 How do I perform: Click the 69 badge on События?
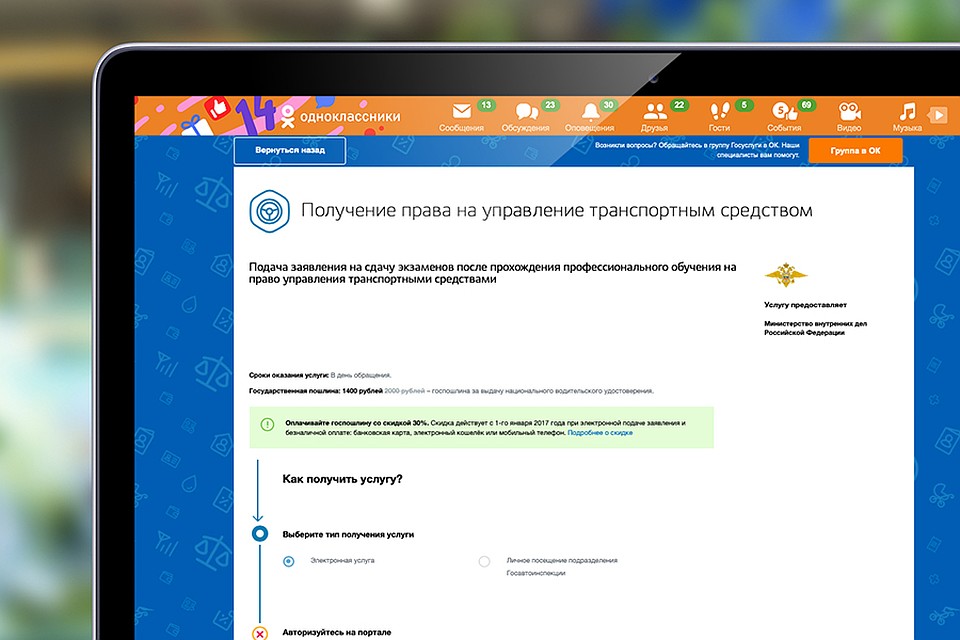pos(806,105)
